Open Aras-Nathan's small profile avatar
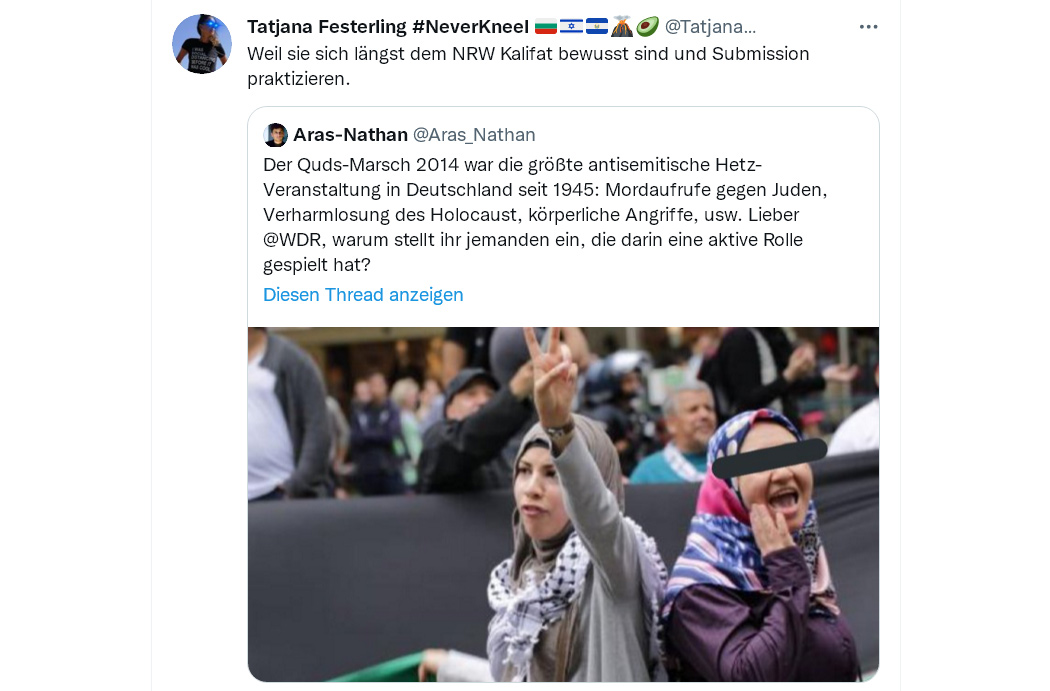 275,135
